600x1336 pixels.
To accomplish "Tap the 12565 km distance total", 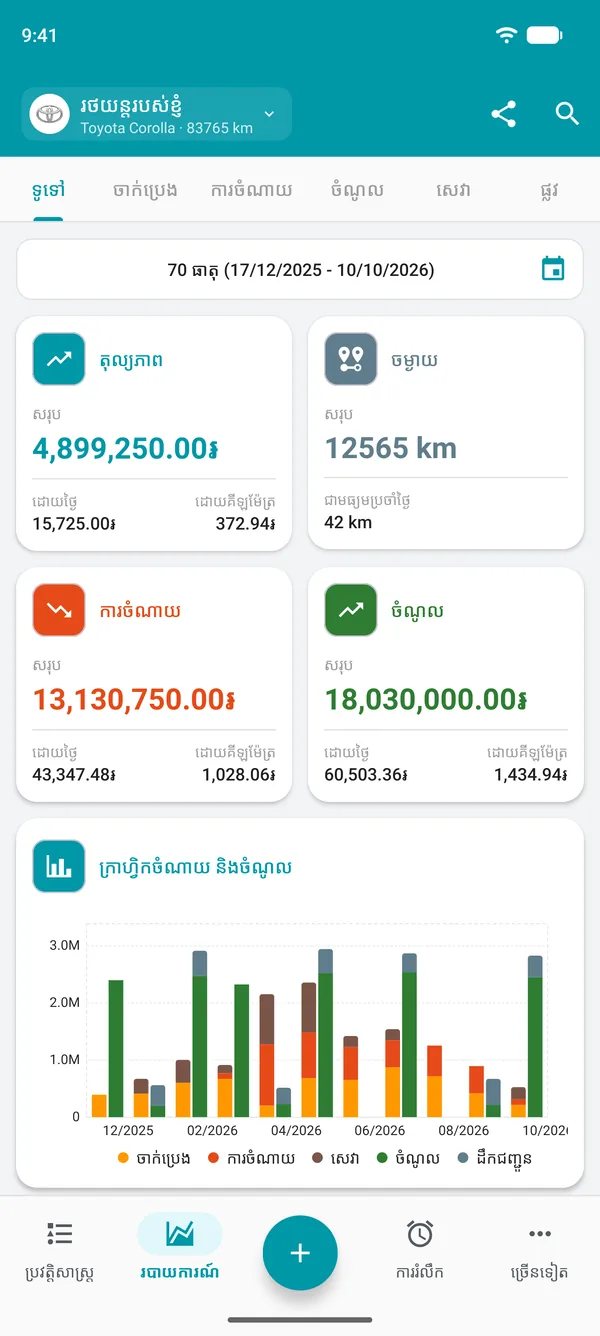I will point(391,448).
